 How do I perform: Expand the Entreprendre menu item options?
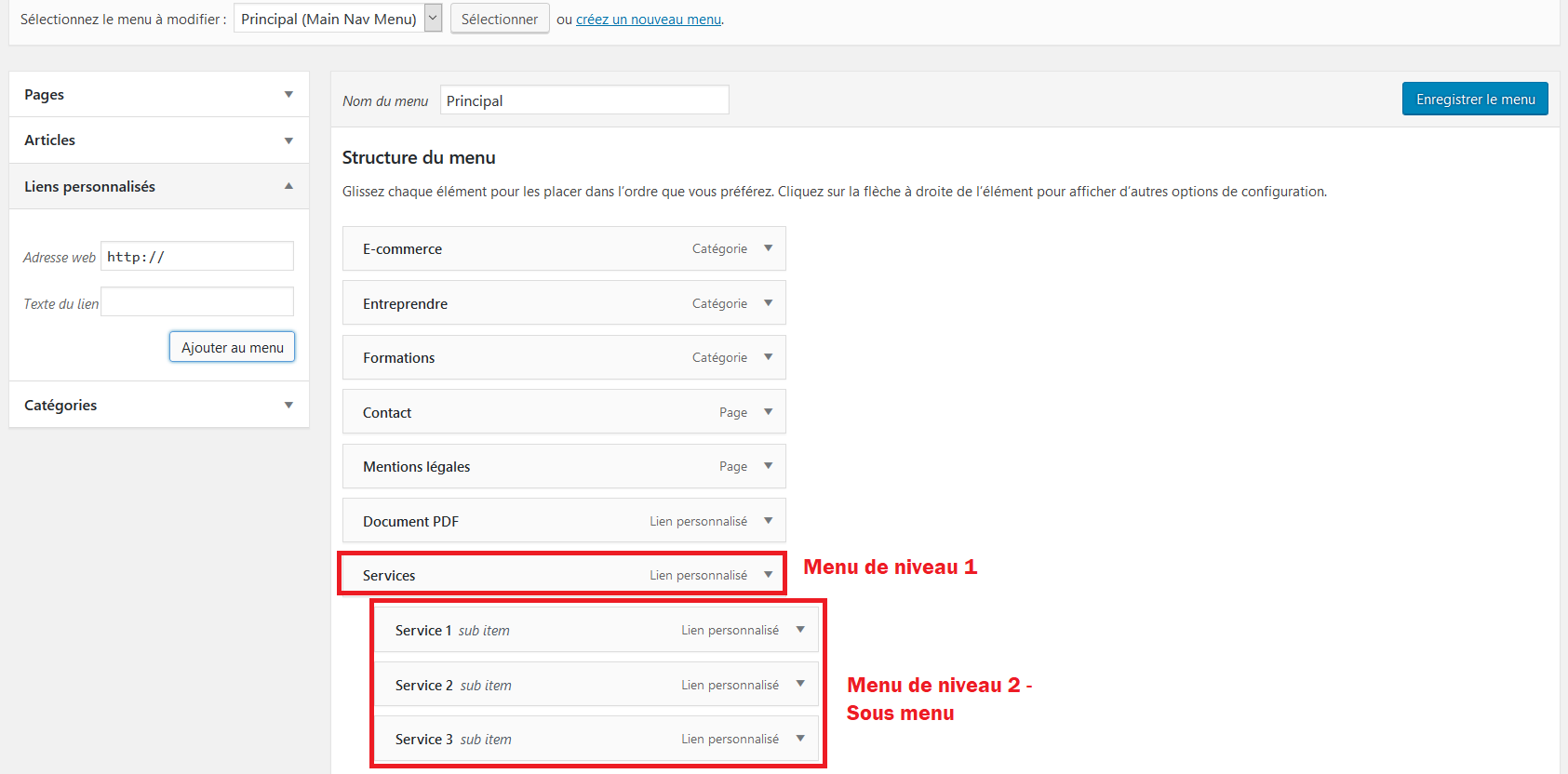coord(769,303)
